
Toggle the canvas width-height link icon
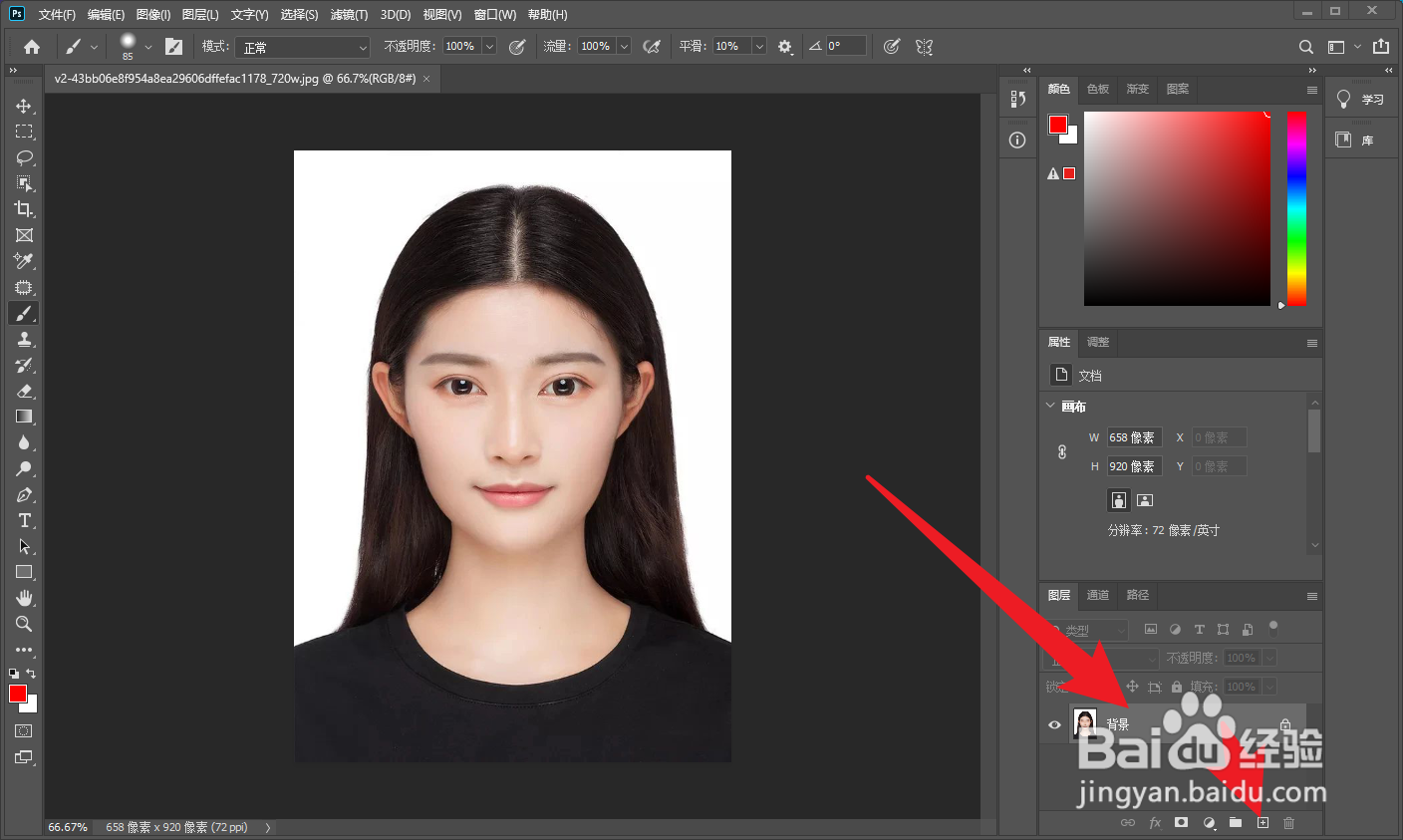tap(1062, 451)
